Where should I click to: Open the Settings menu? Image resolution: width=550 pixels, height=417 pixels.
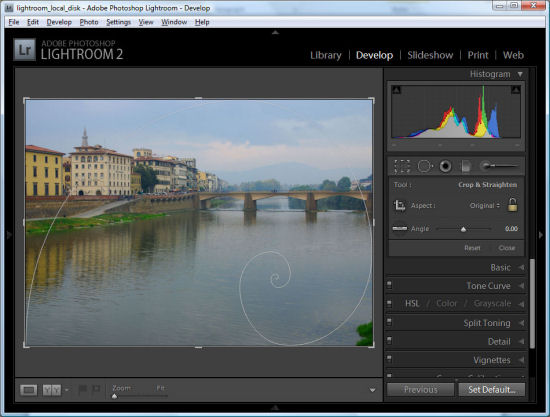(x=118, y=22)
